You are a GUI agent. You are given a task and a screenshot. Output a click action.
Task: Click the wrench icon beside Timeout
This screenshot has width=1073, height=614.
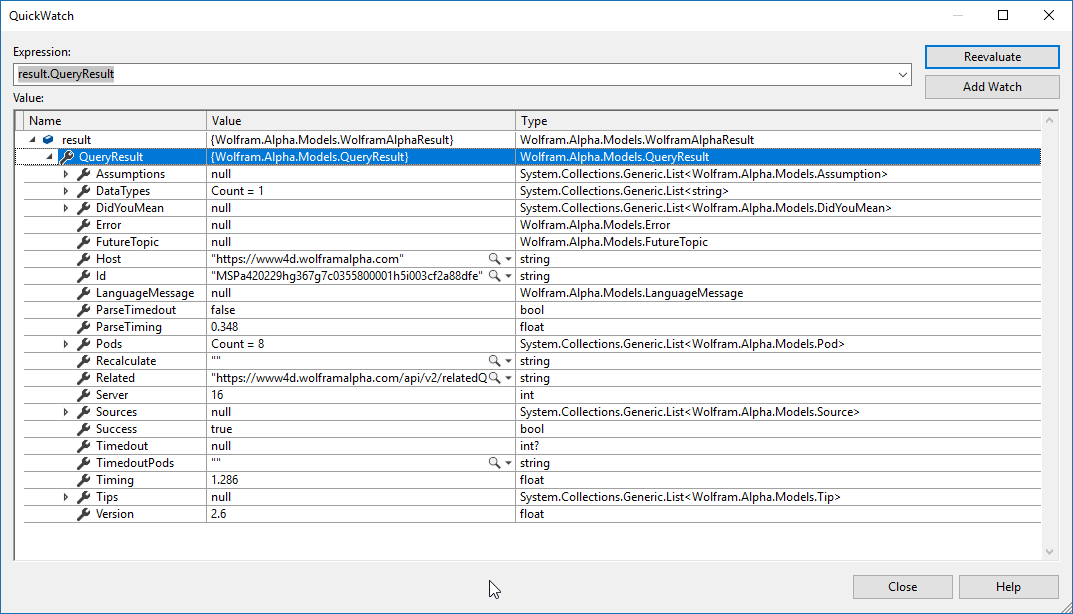click(x=83, y=446)
